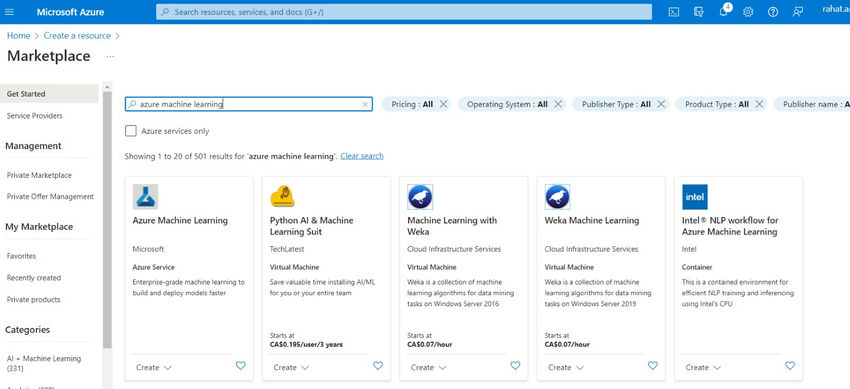
Task: Open the hamburger portal menu
Action: [x=9, y=12]
